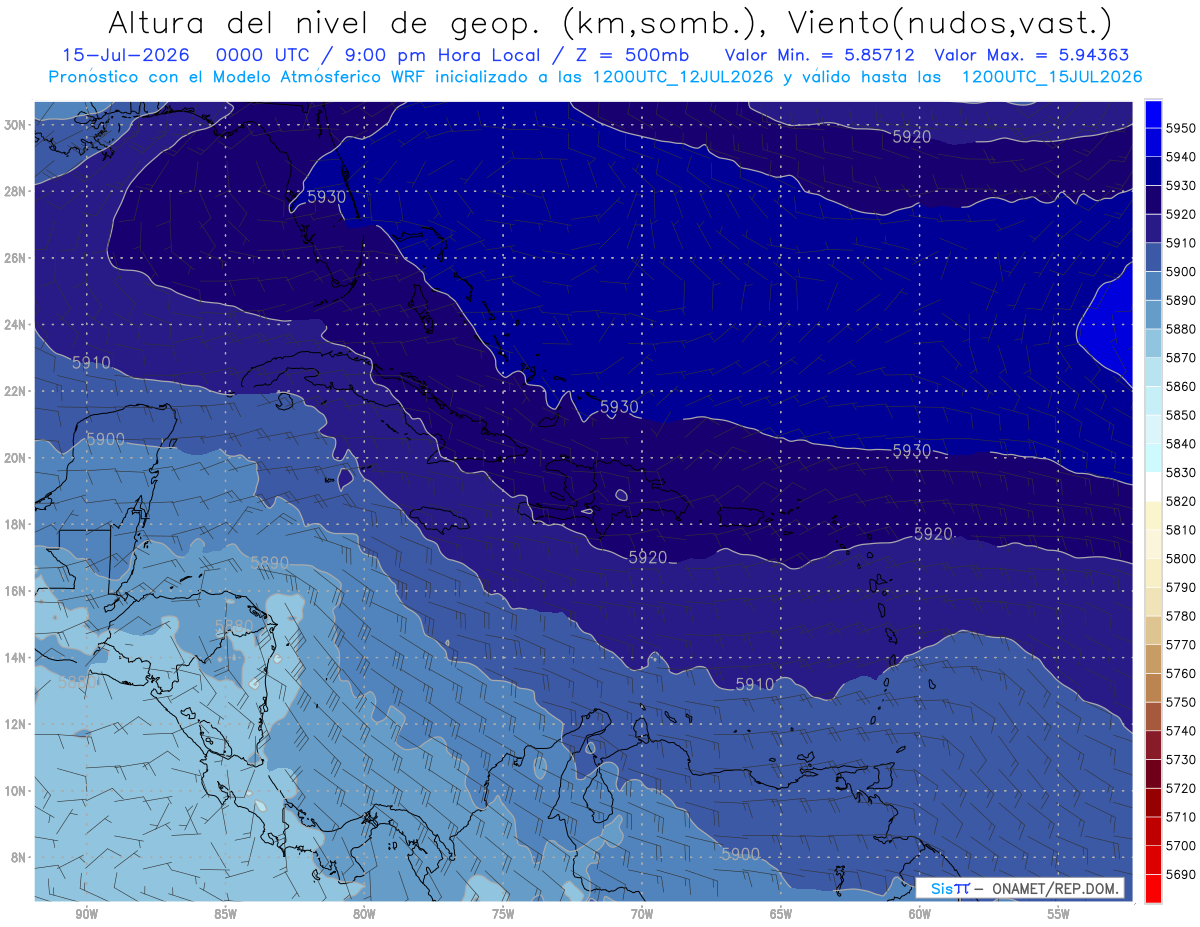1200x927 pixels.
Task: Click the color bar label '5870'
Action: click(1181, 358)
